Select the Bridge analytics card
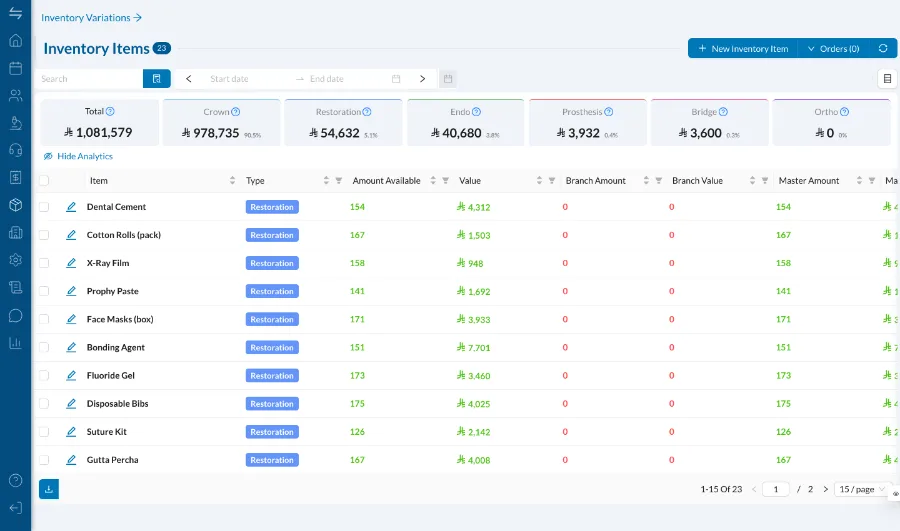Image resolution: width=900 pixels, height=531 pixels. point(709,123)
